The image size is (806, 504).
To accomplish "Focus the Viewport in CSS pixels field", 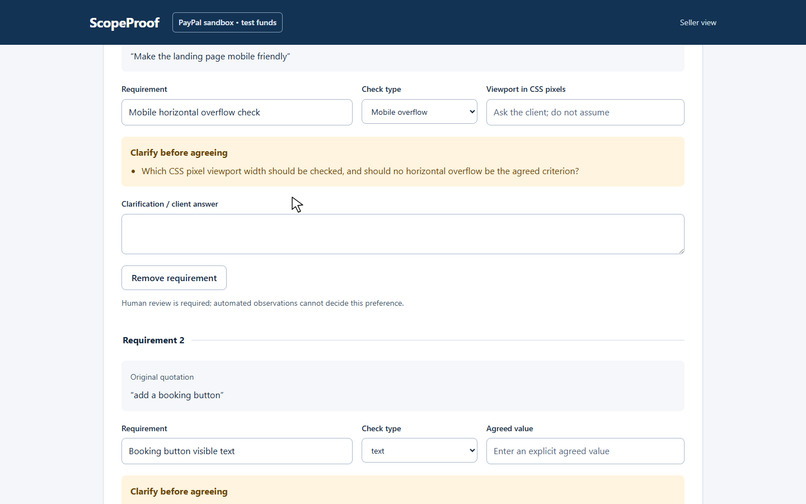I will (x=585, y=112).
